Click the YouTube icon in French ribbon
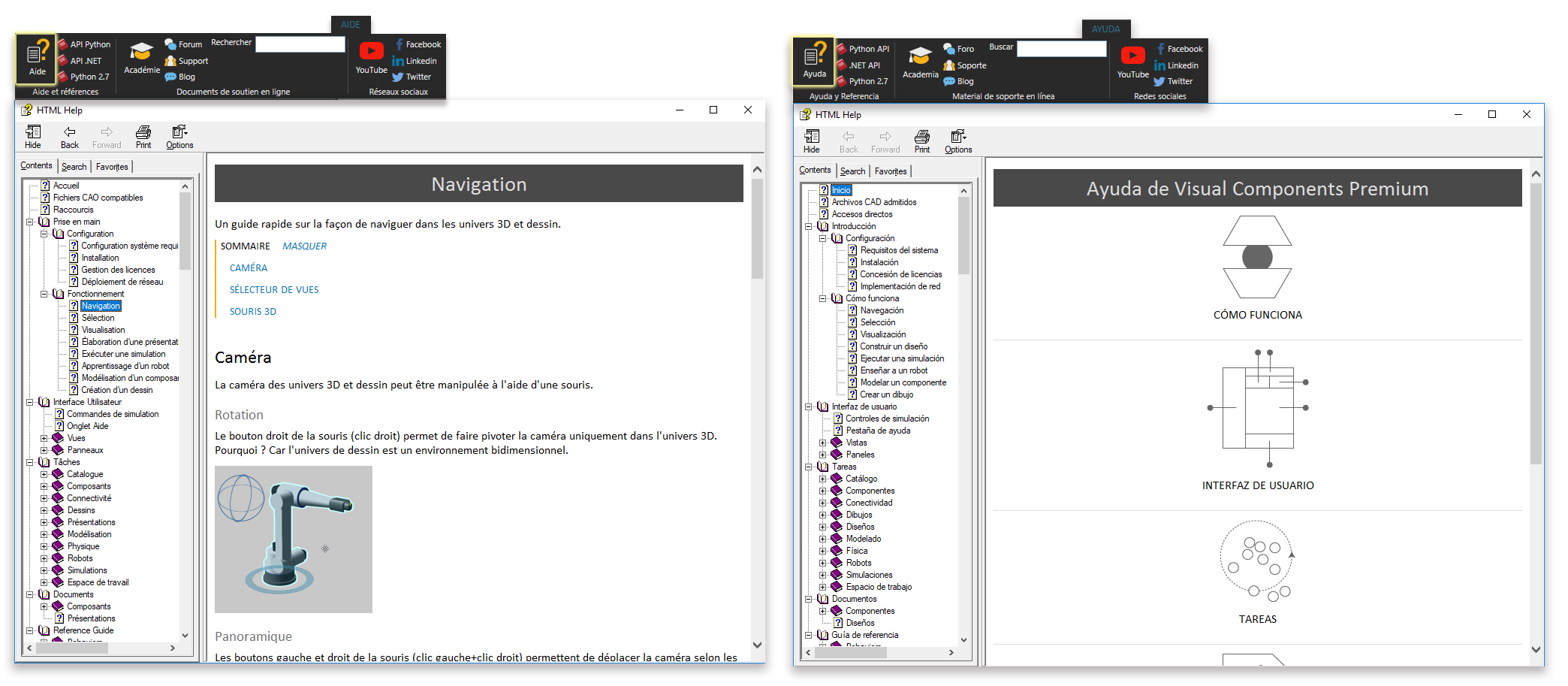1568x686 pixels. 372,58
